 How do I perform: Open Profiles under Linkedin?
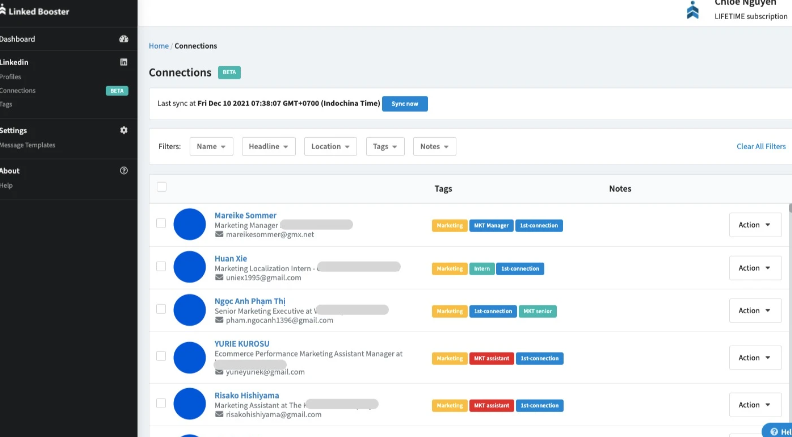(x=11, y=77)
